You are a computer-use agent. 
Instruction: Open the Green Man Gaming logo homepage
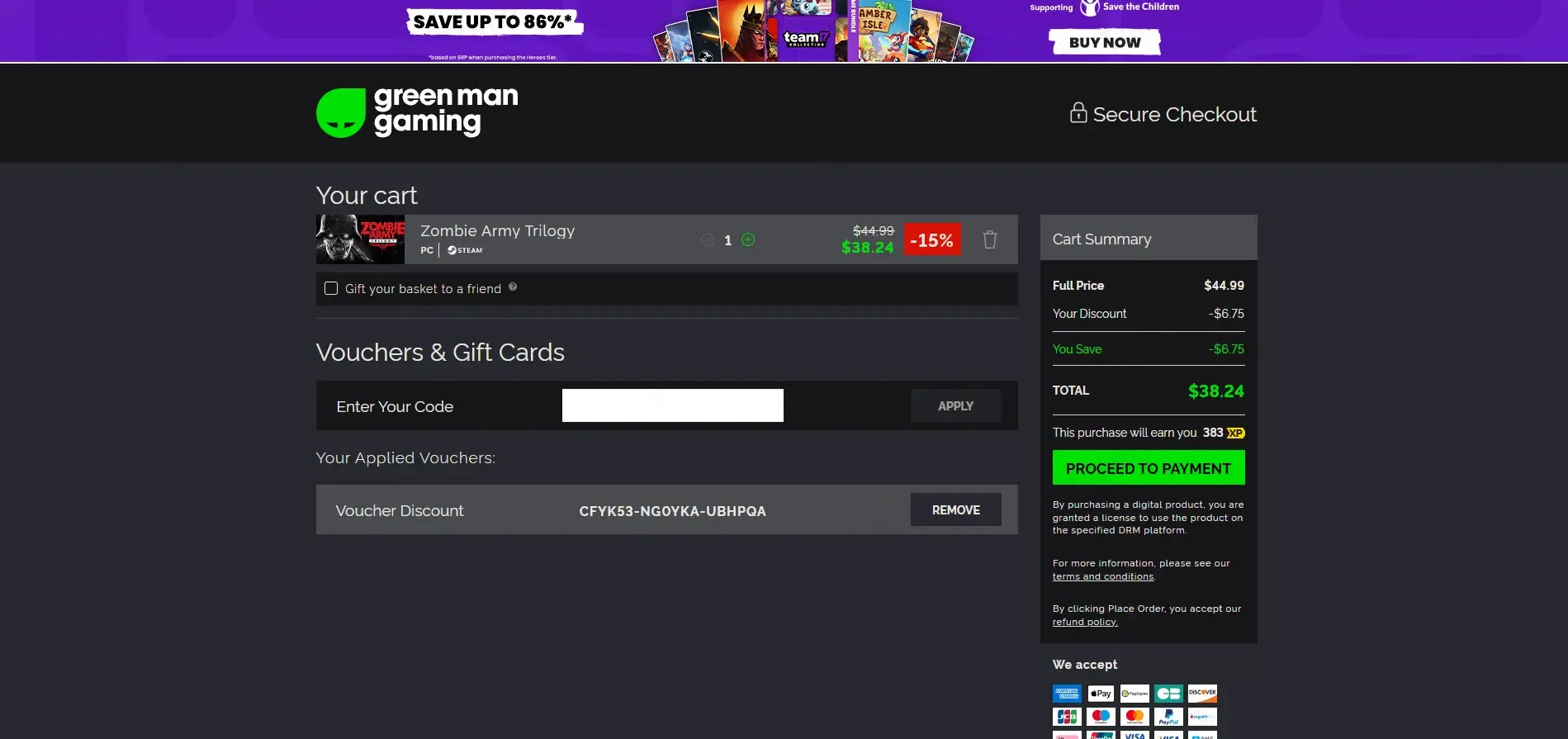pyautogui.click(x=417, y=112)
